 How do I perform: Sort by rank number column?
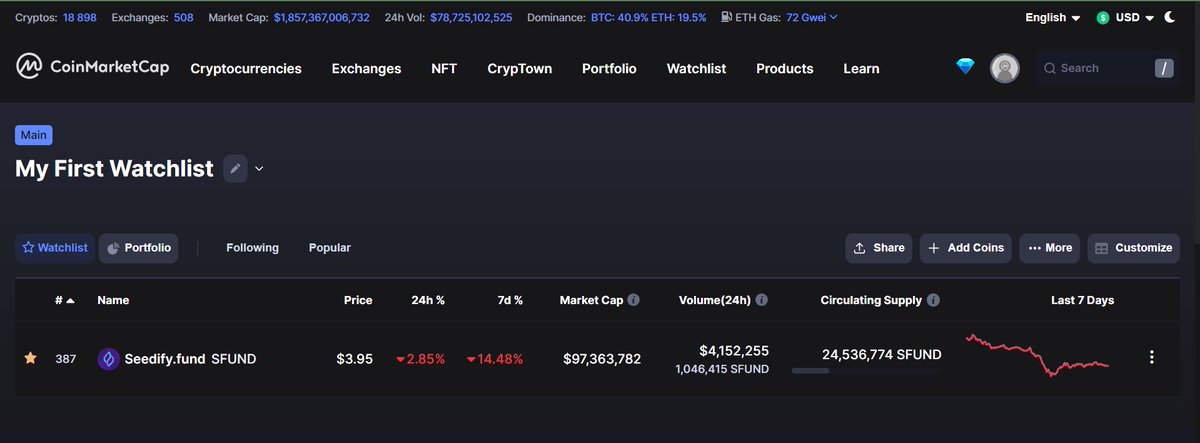coord(65,300)
